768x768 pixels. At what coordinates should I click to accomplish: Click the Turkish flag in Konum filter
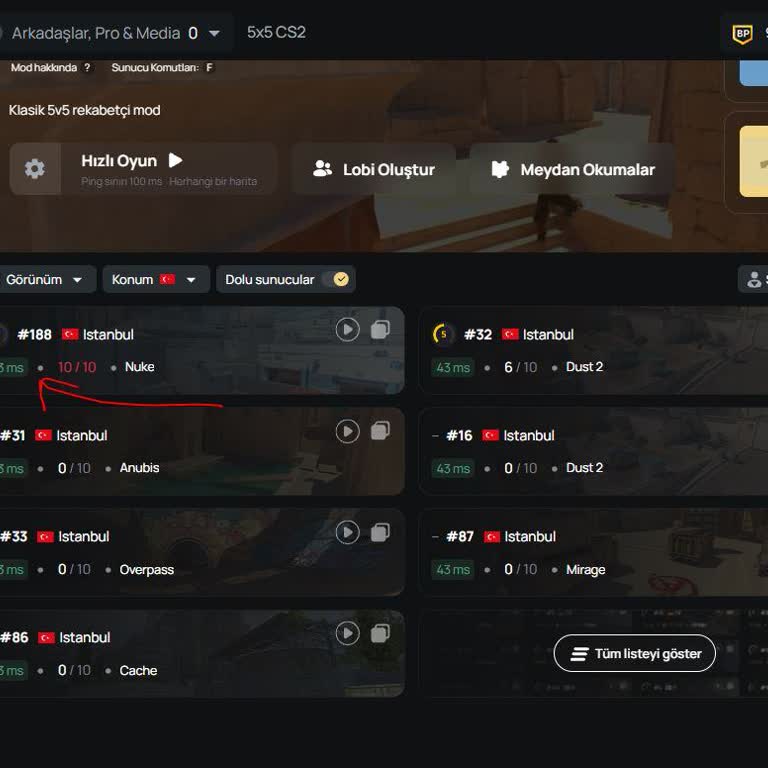(167, 279)
